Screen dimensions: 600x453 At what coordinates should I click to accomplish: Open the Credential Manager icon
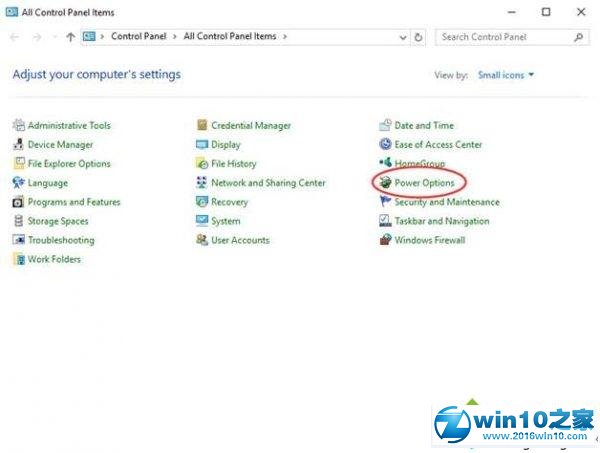(202, 126)
